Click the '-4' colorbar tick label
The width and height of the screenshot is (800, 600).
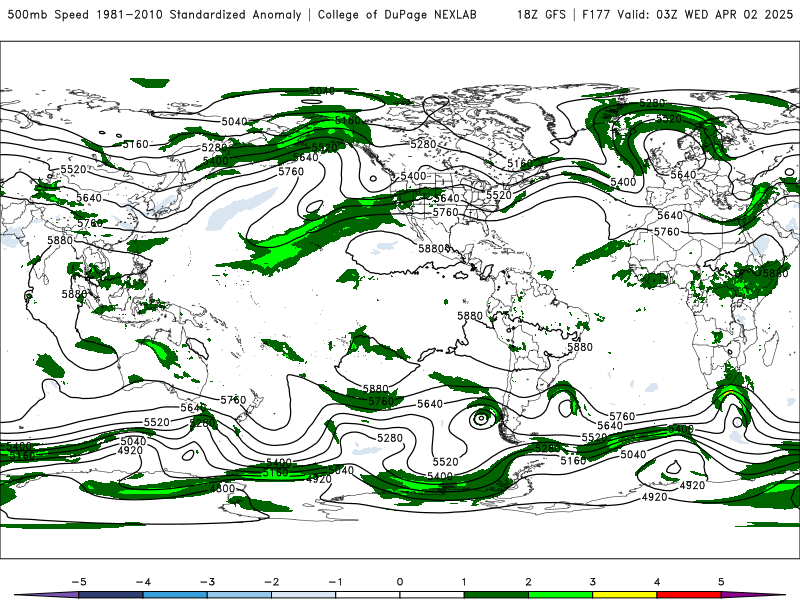143,582
